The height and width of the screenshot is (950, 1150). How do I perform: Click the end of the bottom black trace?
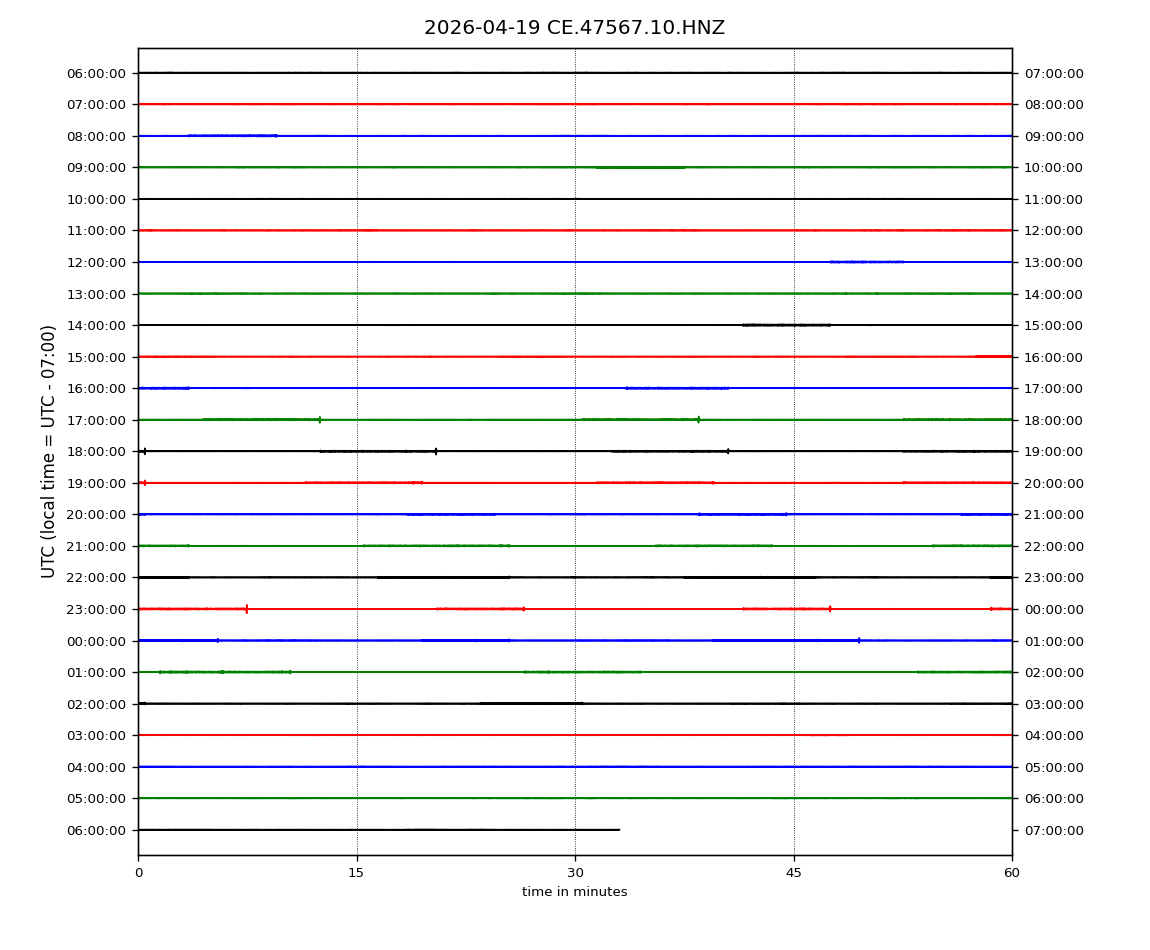pos(619,830)
